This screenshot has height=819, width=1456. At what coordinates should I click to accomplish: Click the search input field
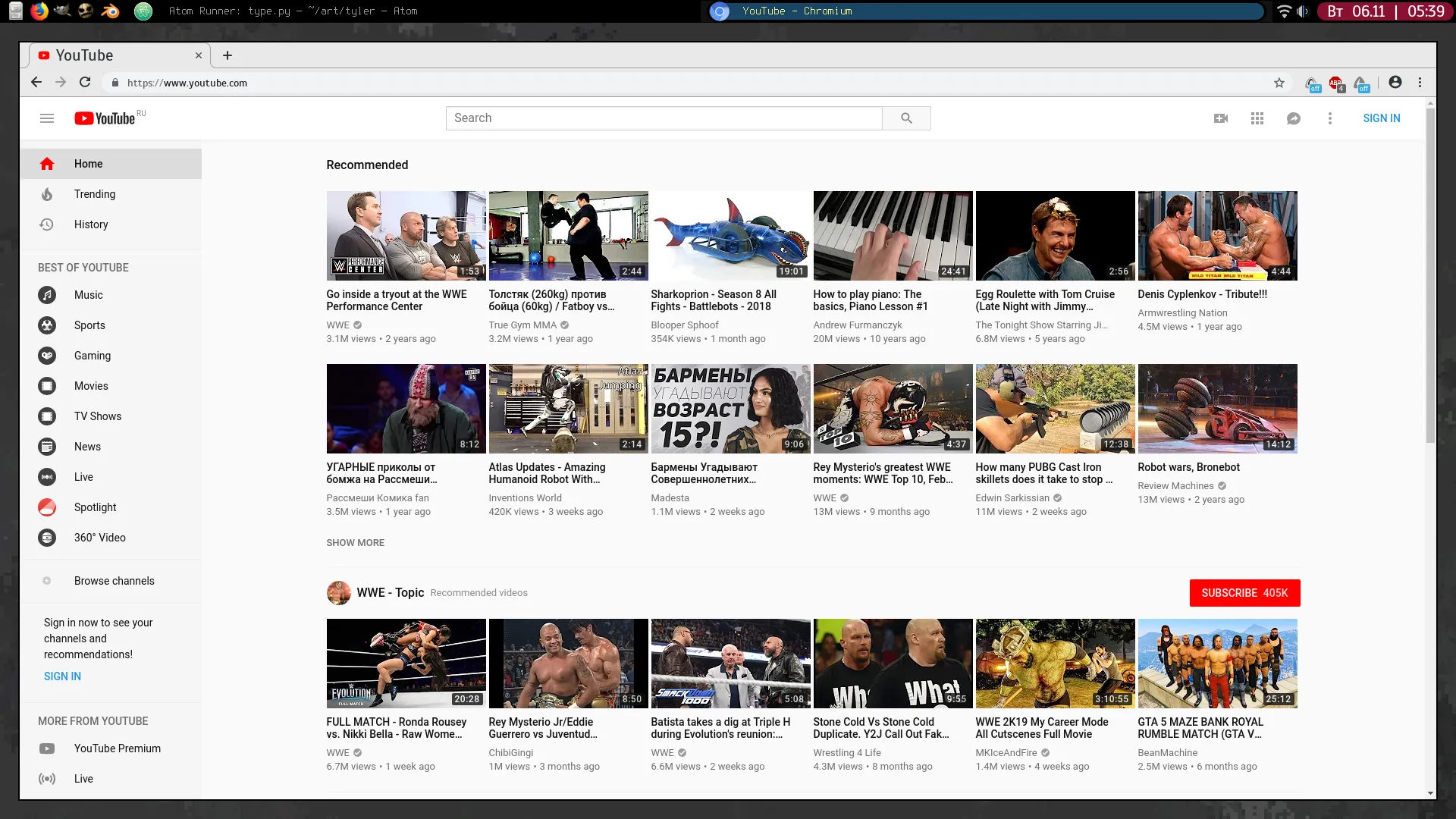click(x=664, y=118)
